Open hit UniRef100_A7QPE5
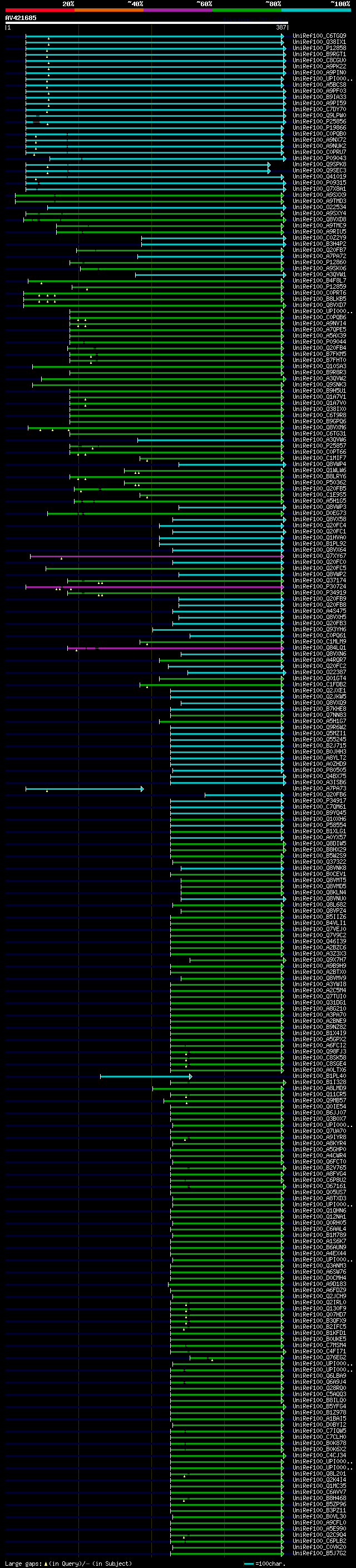This screenshot has width=356, height=1568. [319, 329]
